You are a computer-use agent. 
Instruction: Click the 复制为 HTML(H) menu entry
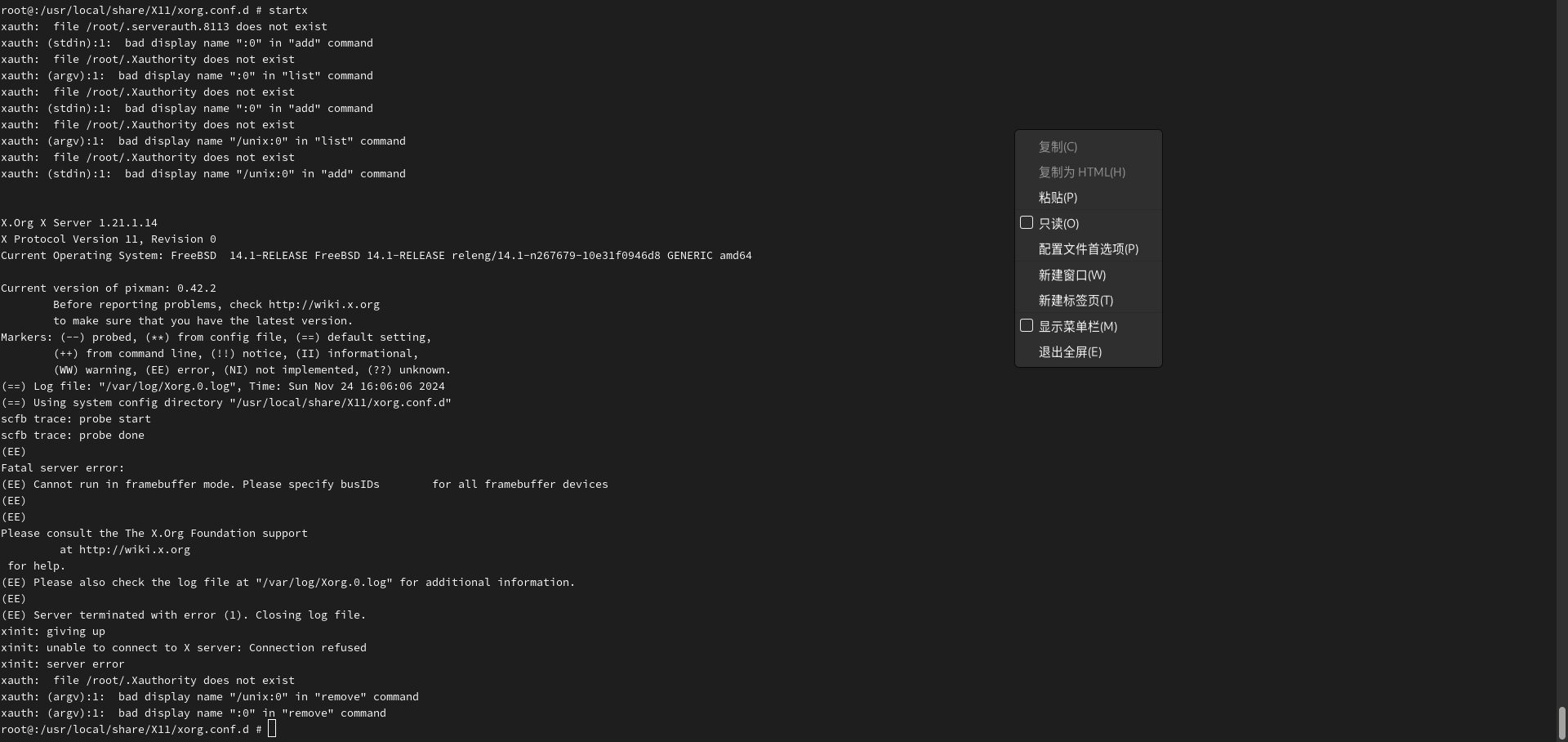pyautogui.click(x=1081, y=172)
